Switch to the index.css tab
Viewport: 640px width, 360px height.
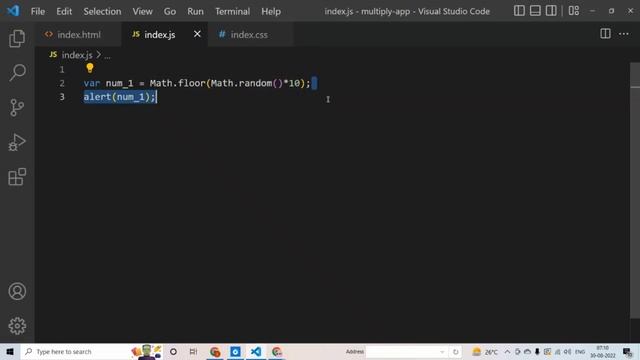click(249, 35)
